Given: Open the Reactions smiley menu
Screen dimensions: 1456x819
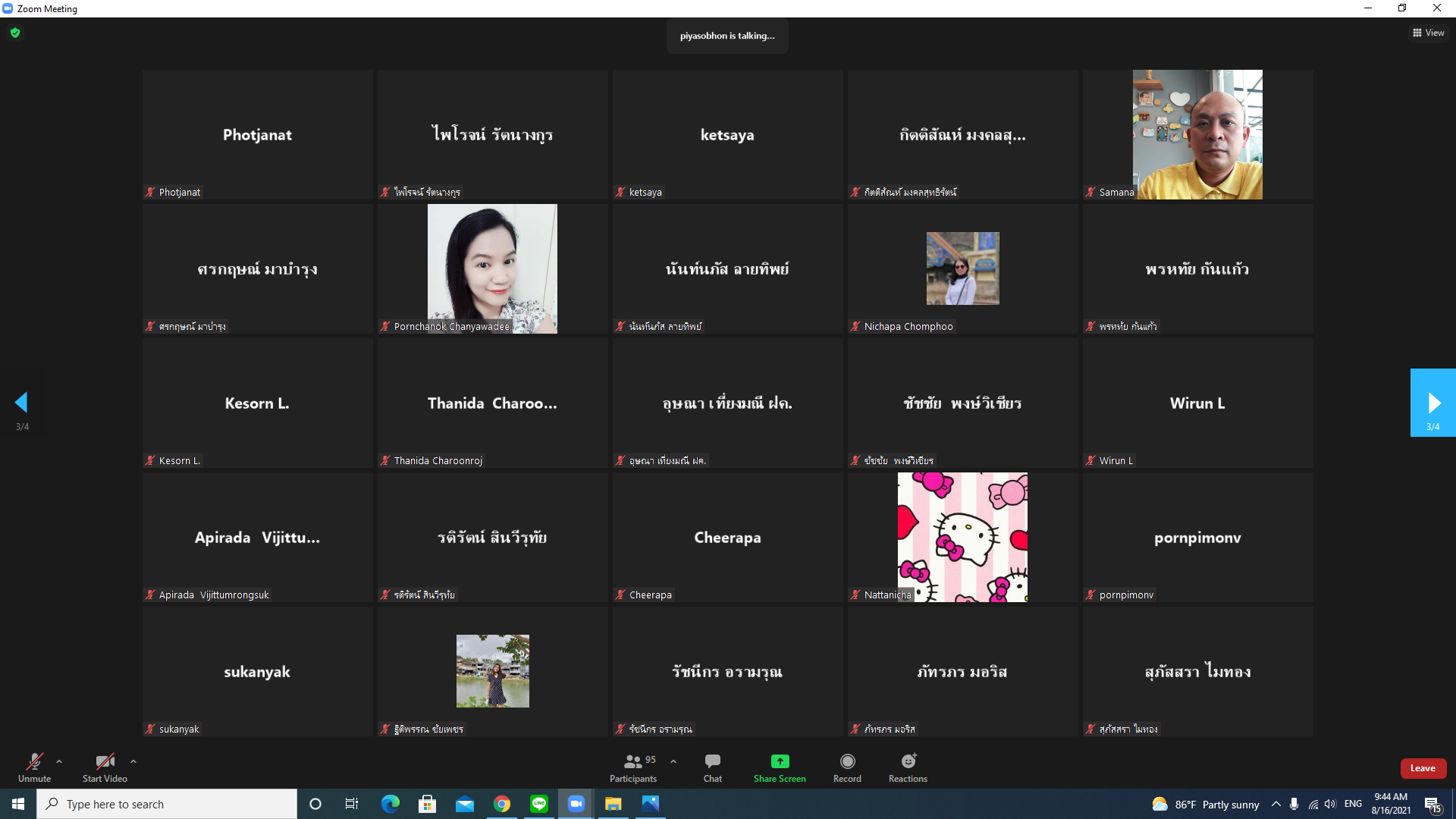Looking at the screenshot, I should click(x=908, y=761).
